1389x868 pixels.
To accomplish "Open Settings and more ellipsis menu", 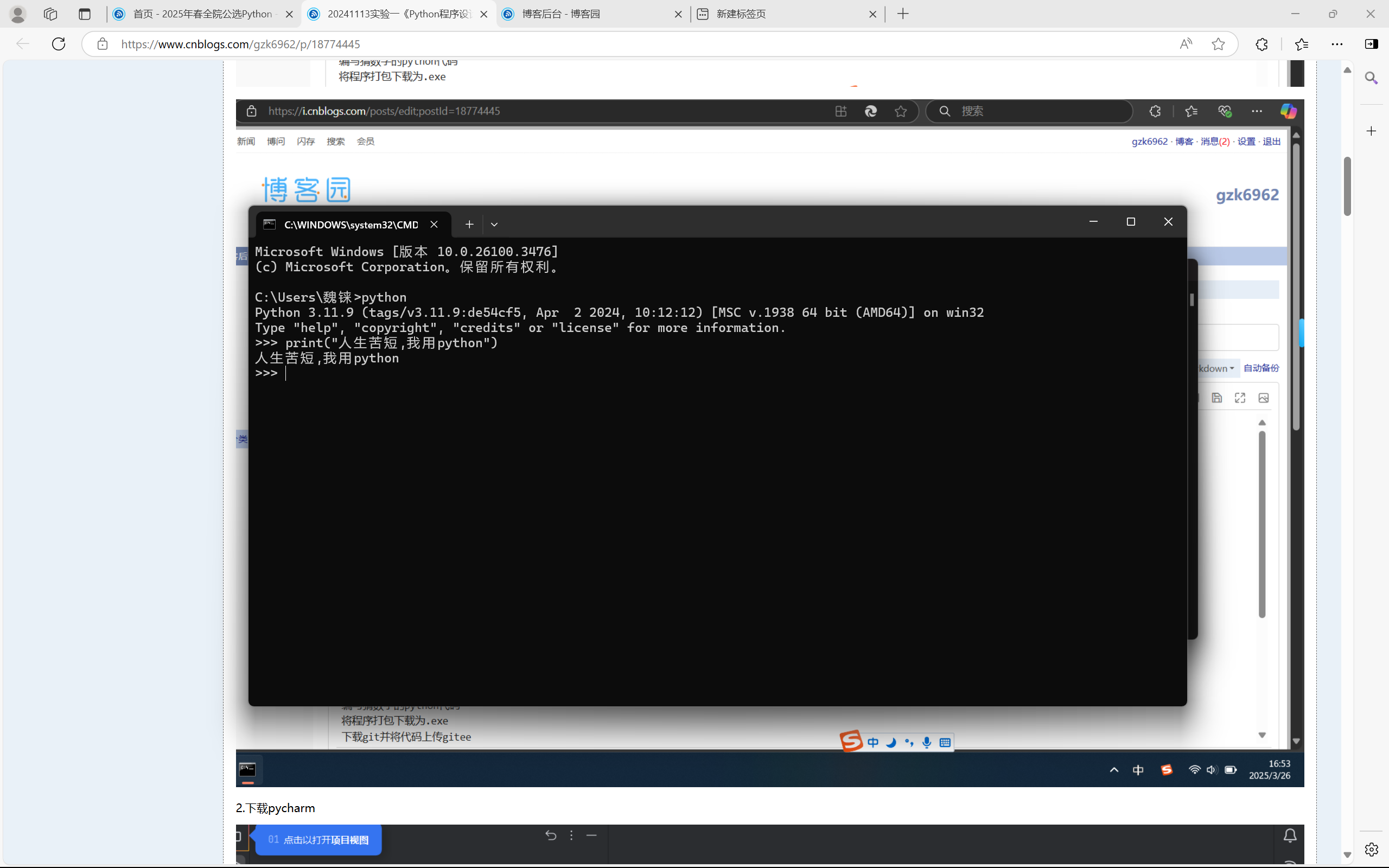I will pos(1337,43).
